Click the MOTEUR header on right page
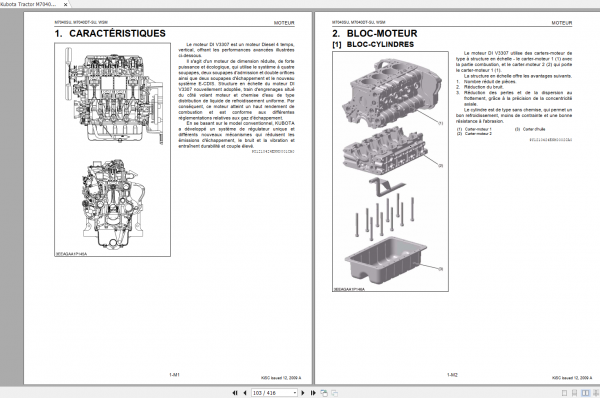 pos(562,23)
